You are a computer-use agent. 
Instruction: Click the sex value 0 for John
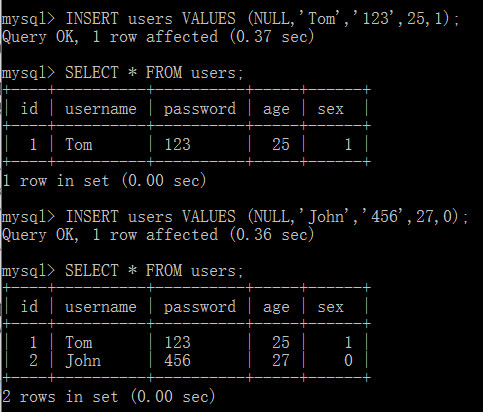(x=348, y=361)
